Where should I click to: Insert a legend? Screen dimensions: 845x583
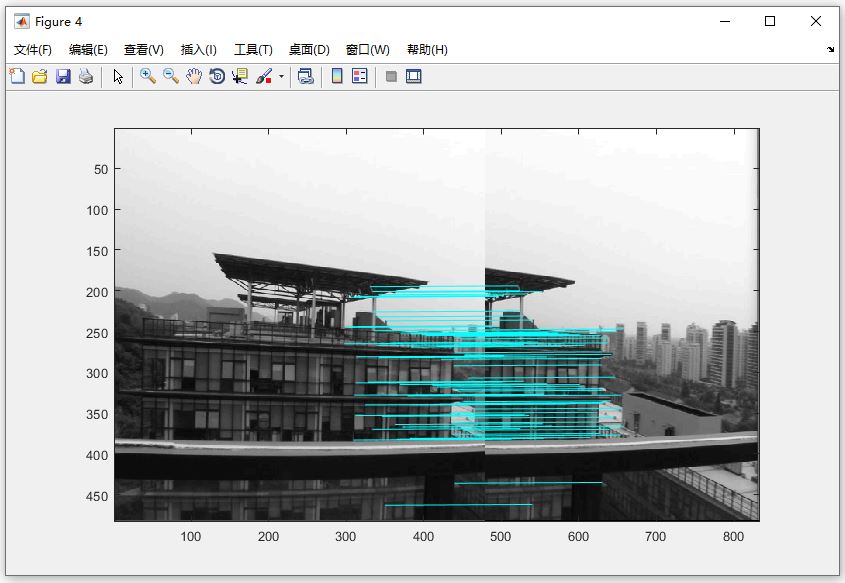coord(359,77)
